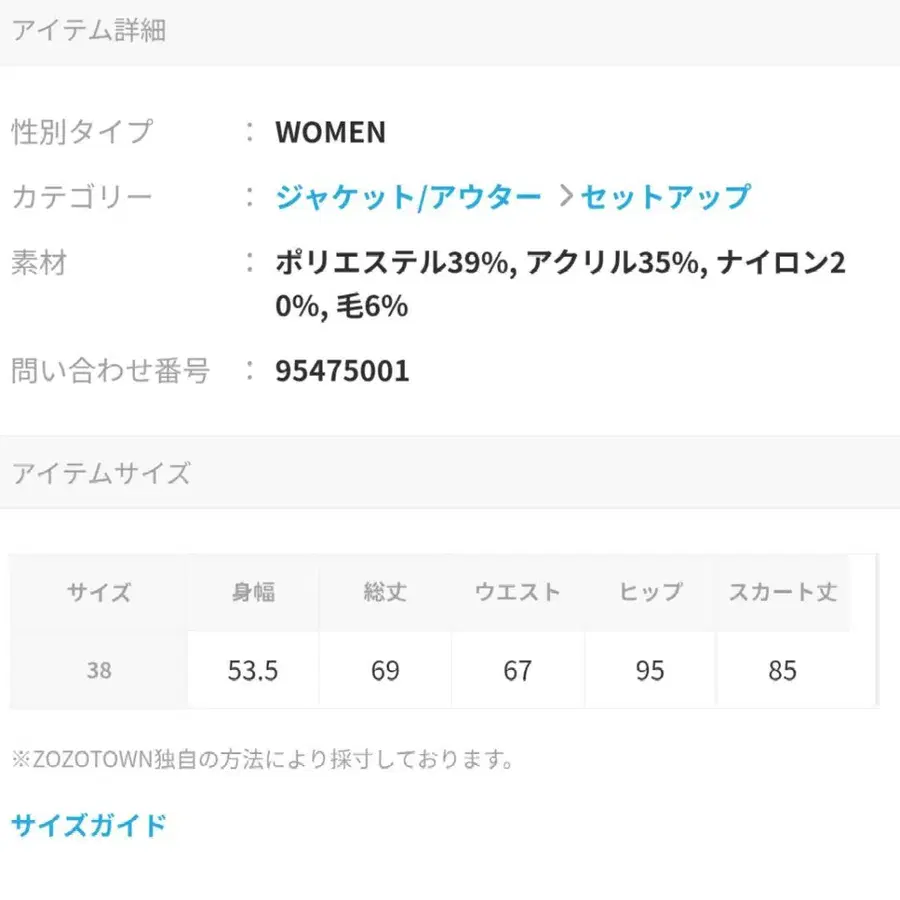Image resolution: width=900 pixels, height=900 pixels.
Task: Click the 身幅 column header
Action: click(x=252, y=592)
